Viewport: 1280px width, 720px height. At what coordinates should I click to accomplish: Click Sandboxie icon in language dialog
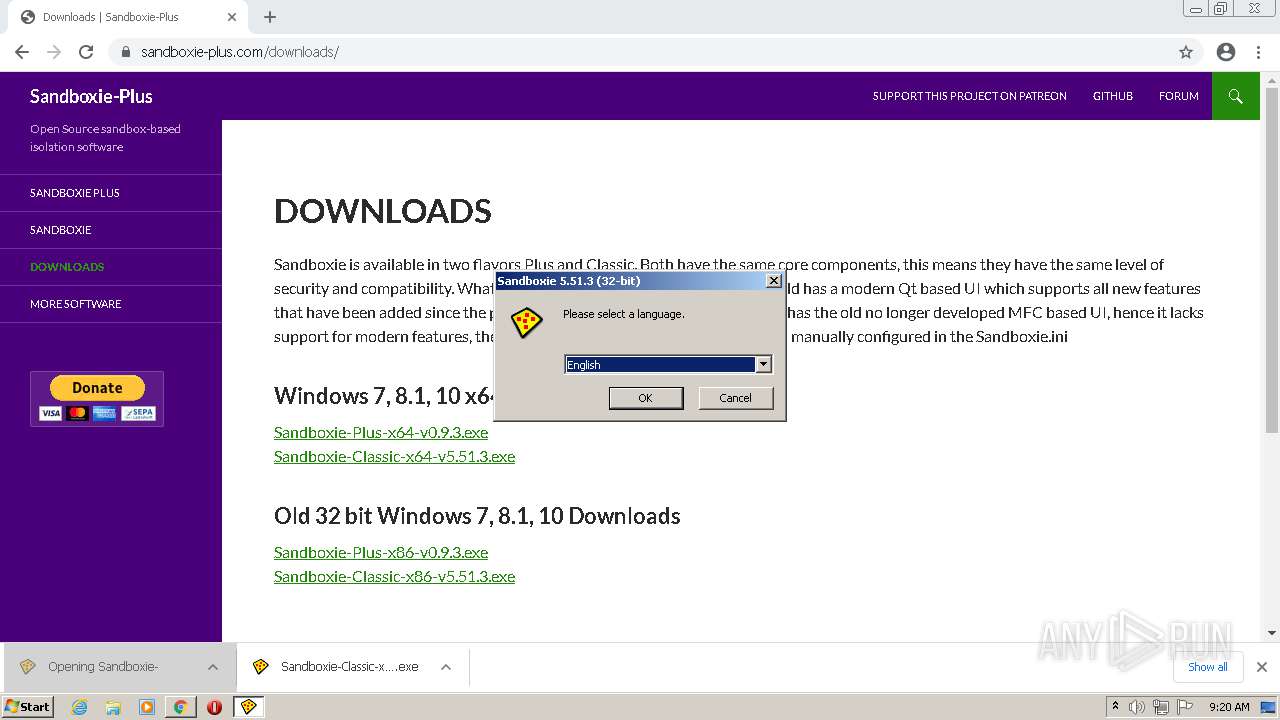click(x=526, y=323)
